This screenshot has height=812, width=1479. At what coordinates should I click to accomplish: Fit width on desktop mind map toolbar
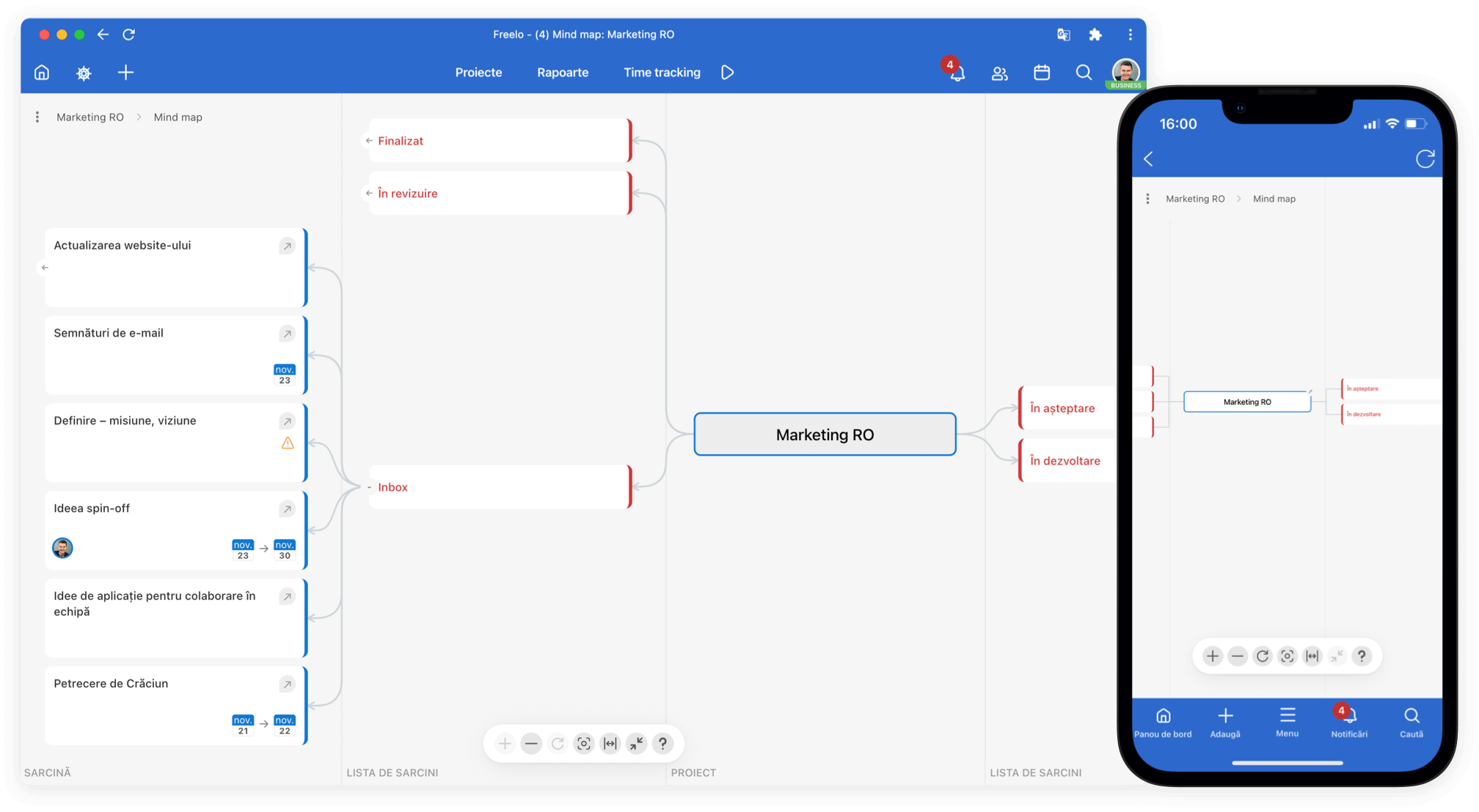[610, 744]
